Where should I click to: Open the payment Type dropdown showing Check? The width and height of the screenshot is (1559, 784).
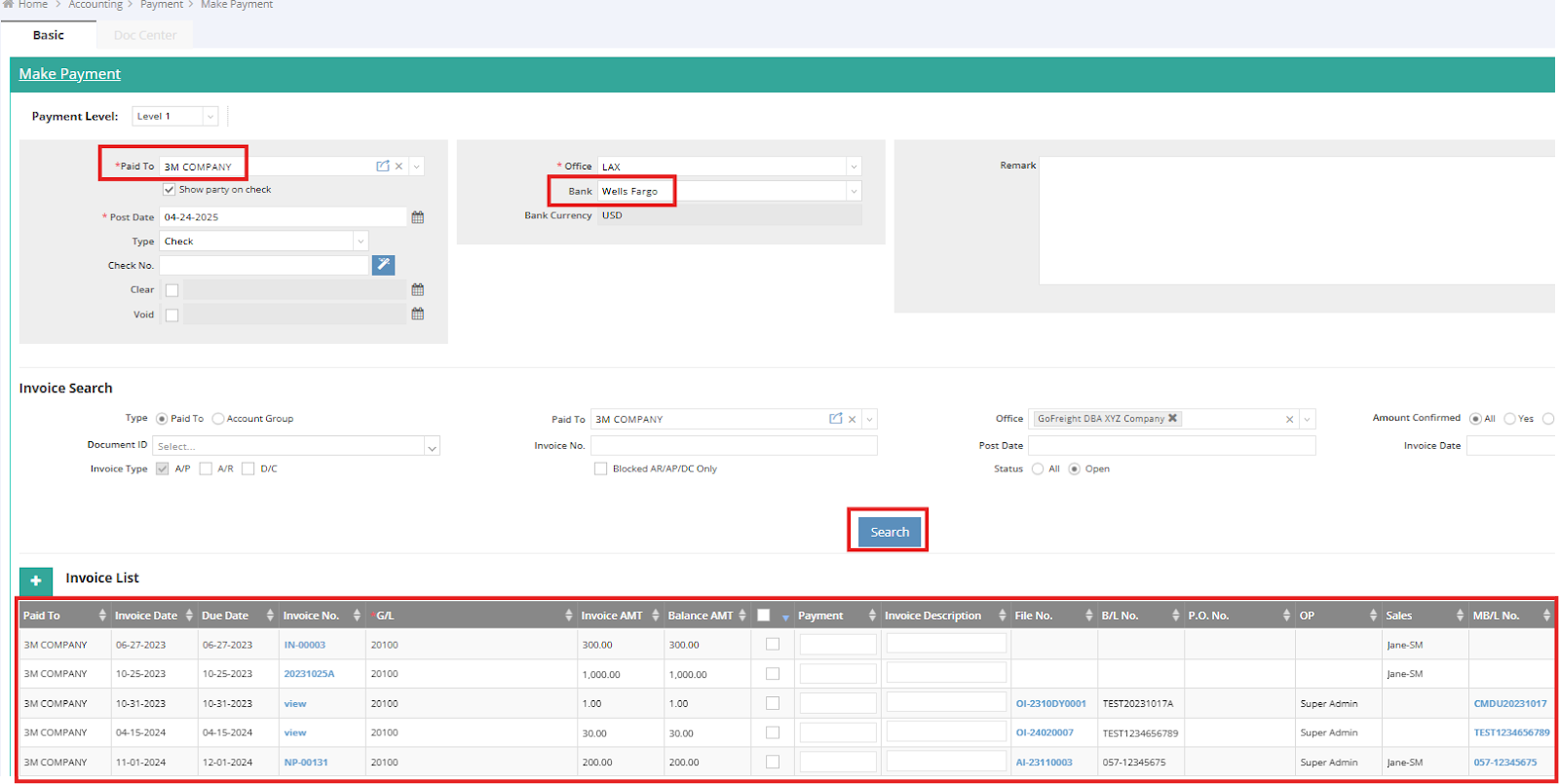(x=361, y=242)
